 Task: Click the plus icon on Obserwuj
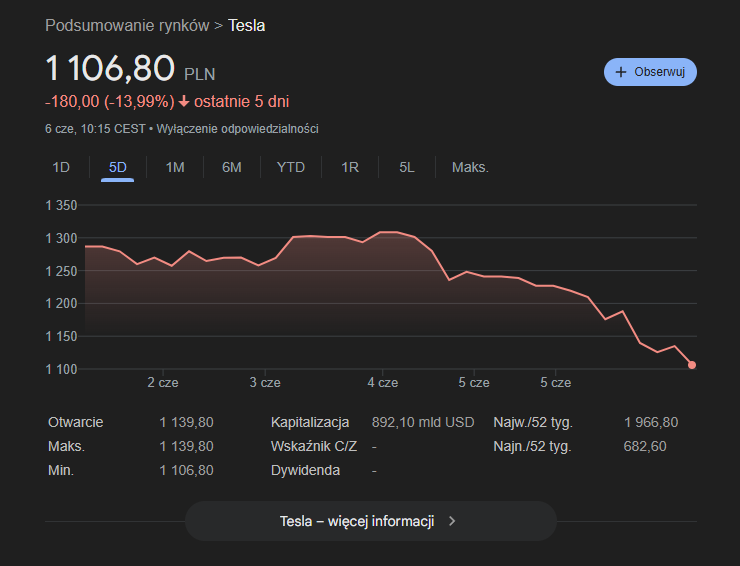click(x=621, y=72)
